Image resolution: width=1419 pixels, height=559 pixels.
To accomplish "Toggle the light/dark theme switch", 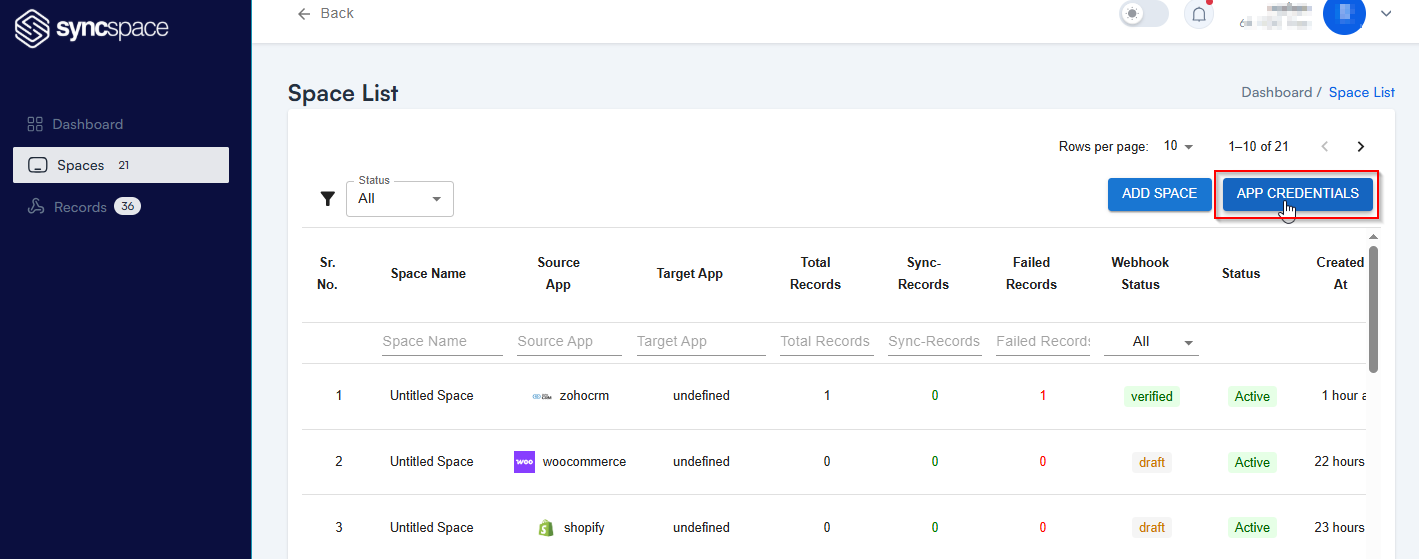I will [1144, 14].
